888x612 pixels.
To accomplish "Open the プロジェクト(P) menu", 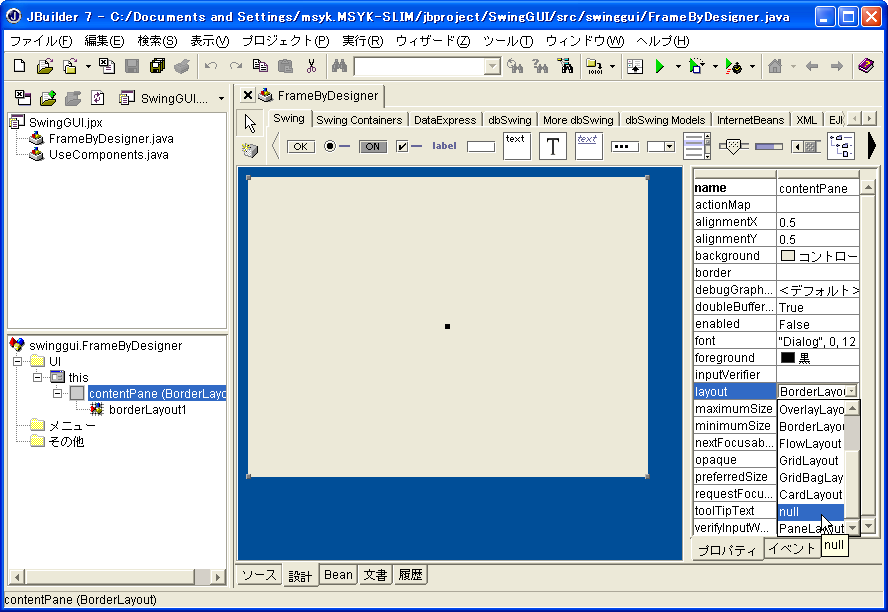I will [285, 41].
